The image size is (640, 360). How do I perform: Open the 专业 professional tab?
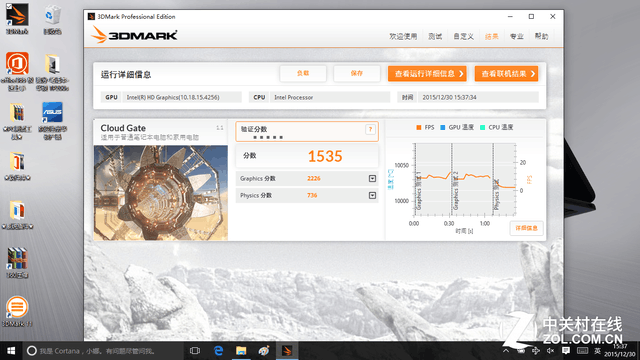[517, 36]
